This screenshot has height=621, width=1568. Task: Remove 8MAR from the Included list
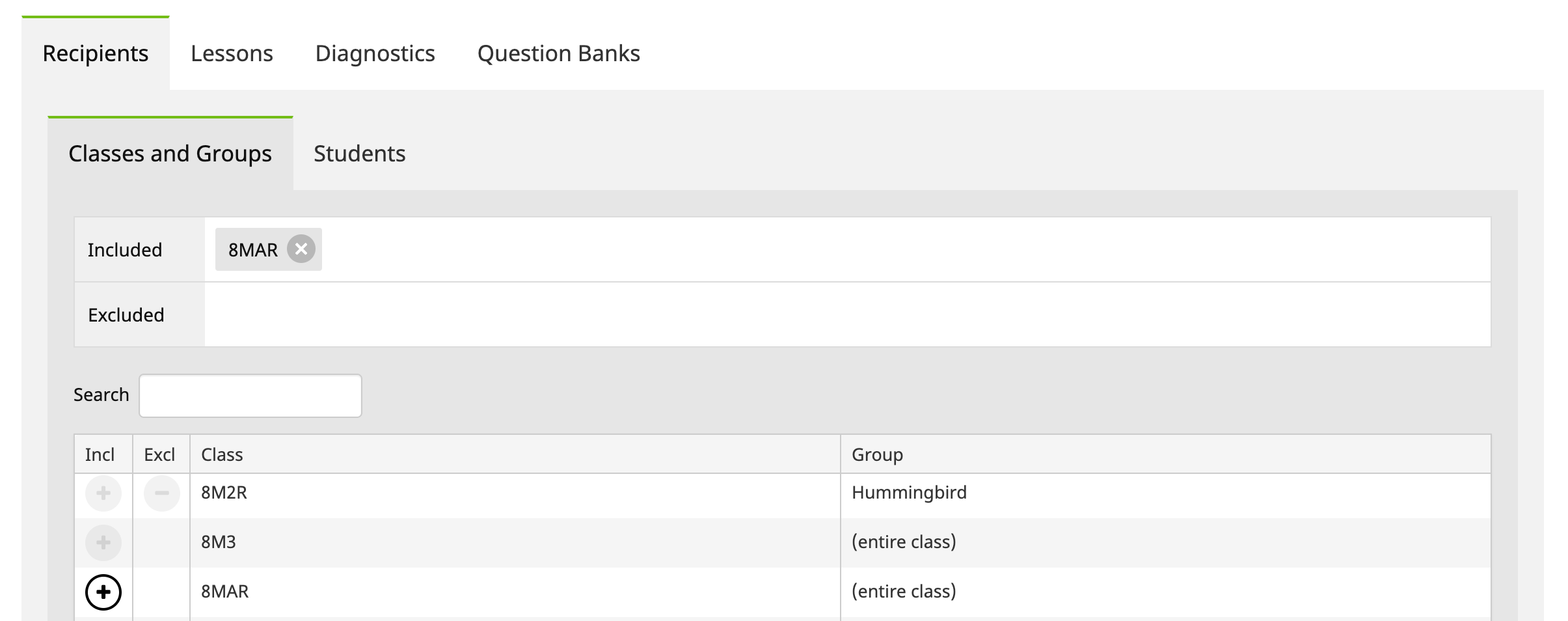301,249
